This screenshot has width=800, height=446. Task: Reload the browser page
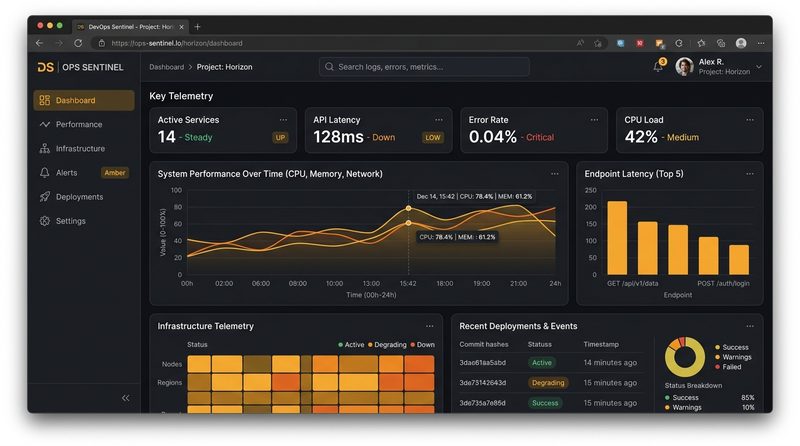pos(78,43)
